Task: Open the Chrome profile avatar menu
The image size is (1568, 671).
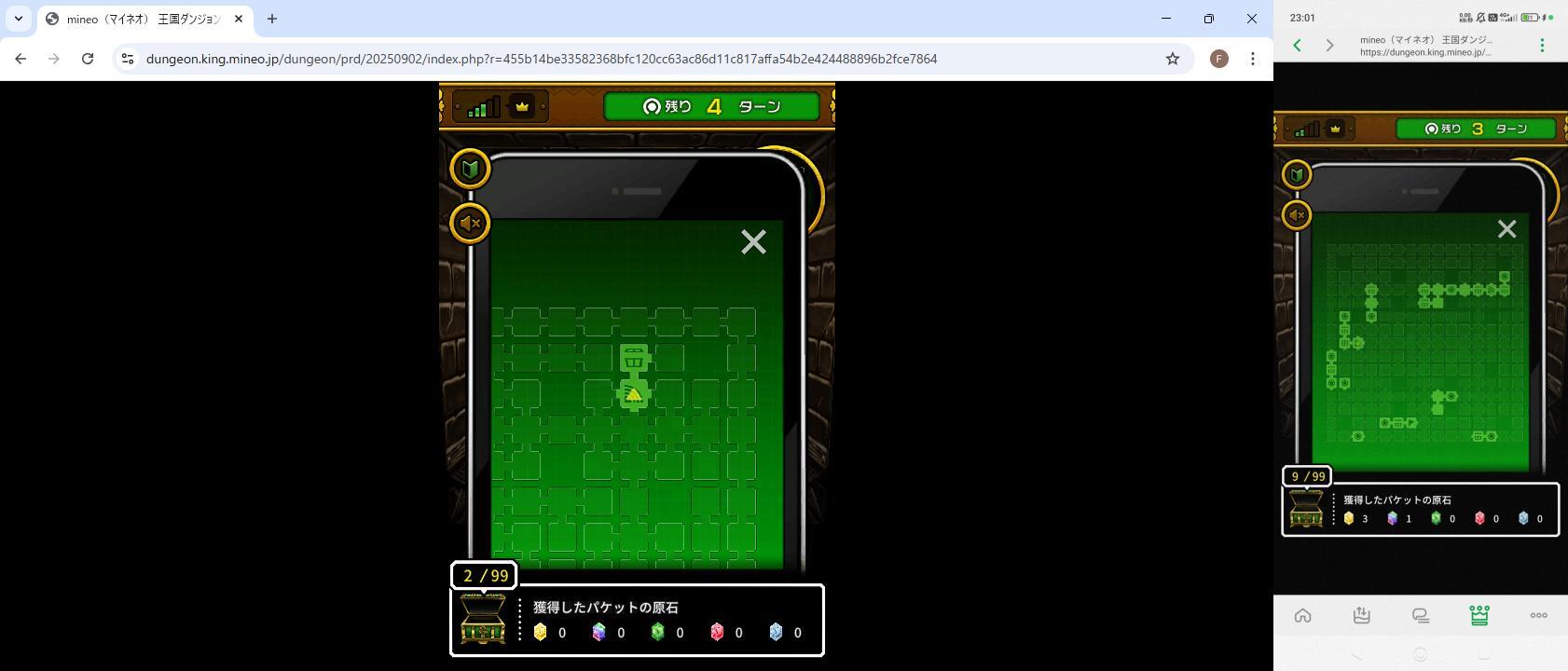Action: pyautogui.click(x=1218, y=59)
